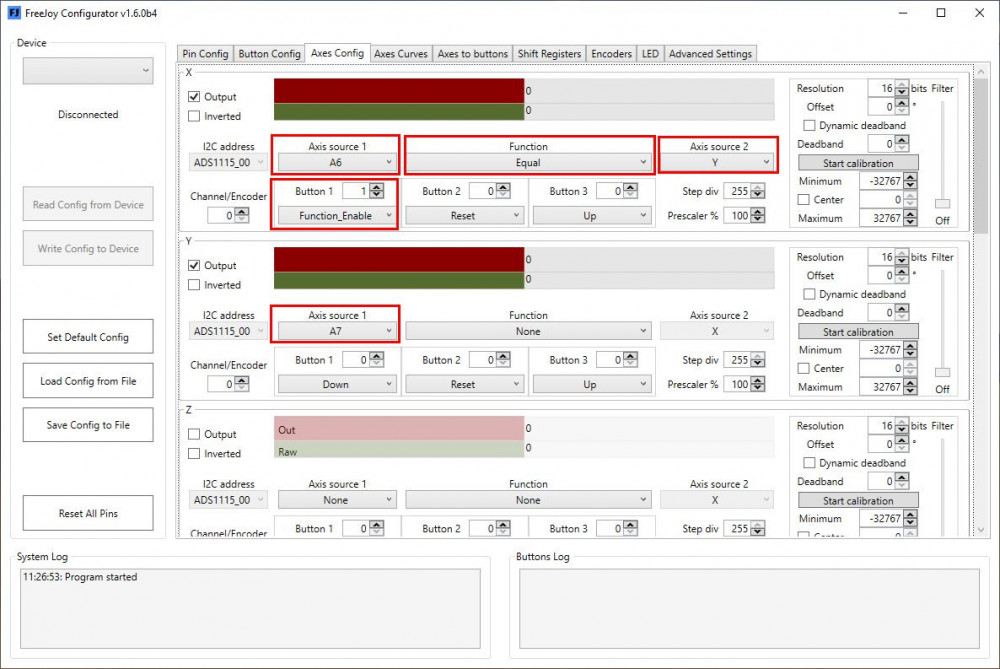Open X Button 1 Function_Enable dropdown
The width and height of the screenshot is (1000, 669).
337,216
